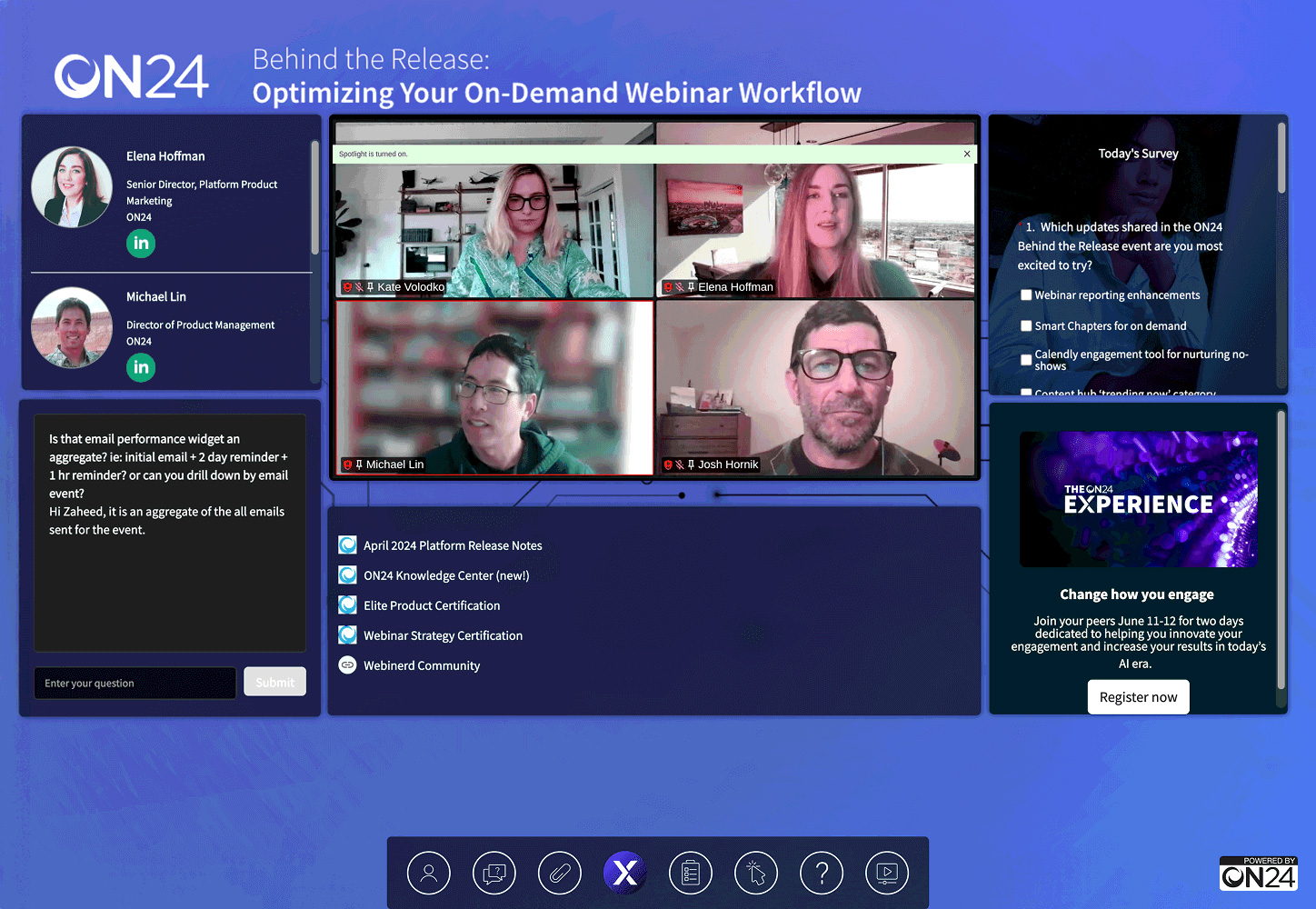Click the Webinar Strategy Certification resource icon
The height and width of the screenshot is (909, 1316).
click(347, 635)
